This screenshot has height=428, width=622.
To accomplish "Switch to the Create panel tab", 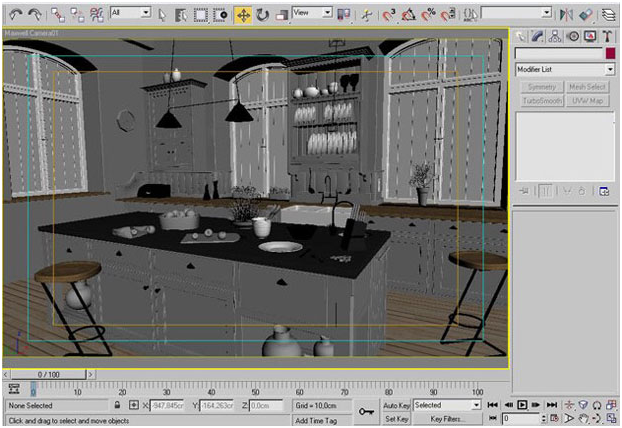I will click(520, 36).
